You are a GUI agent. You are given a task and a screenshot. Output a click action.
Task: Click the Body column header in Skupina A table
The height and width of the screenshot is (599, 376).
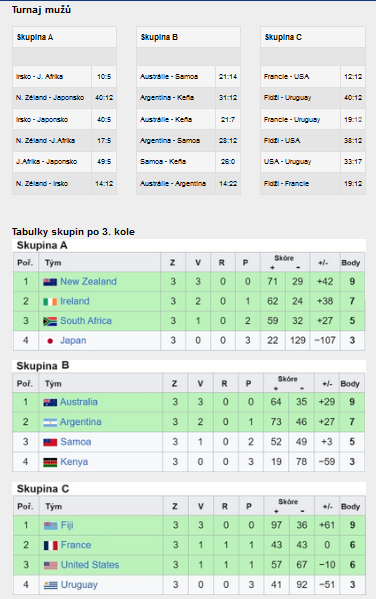(x=351, y=262)
